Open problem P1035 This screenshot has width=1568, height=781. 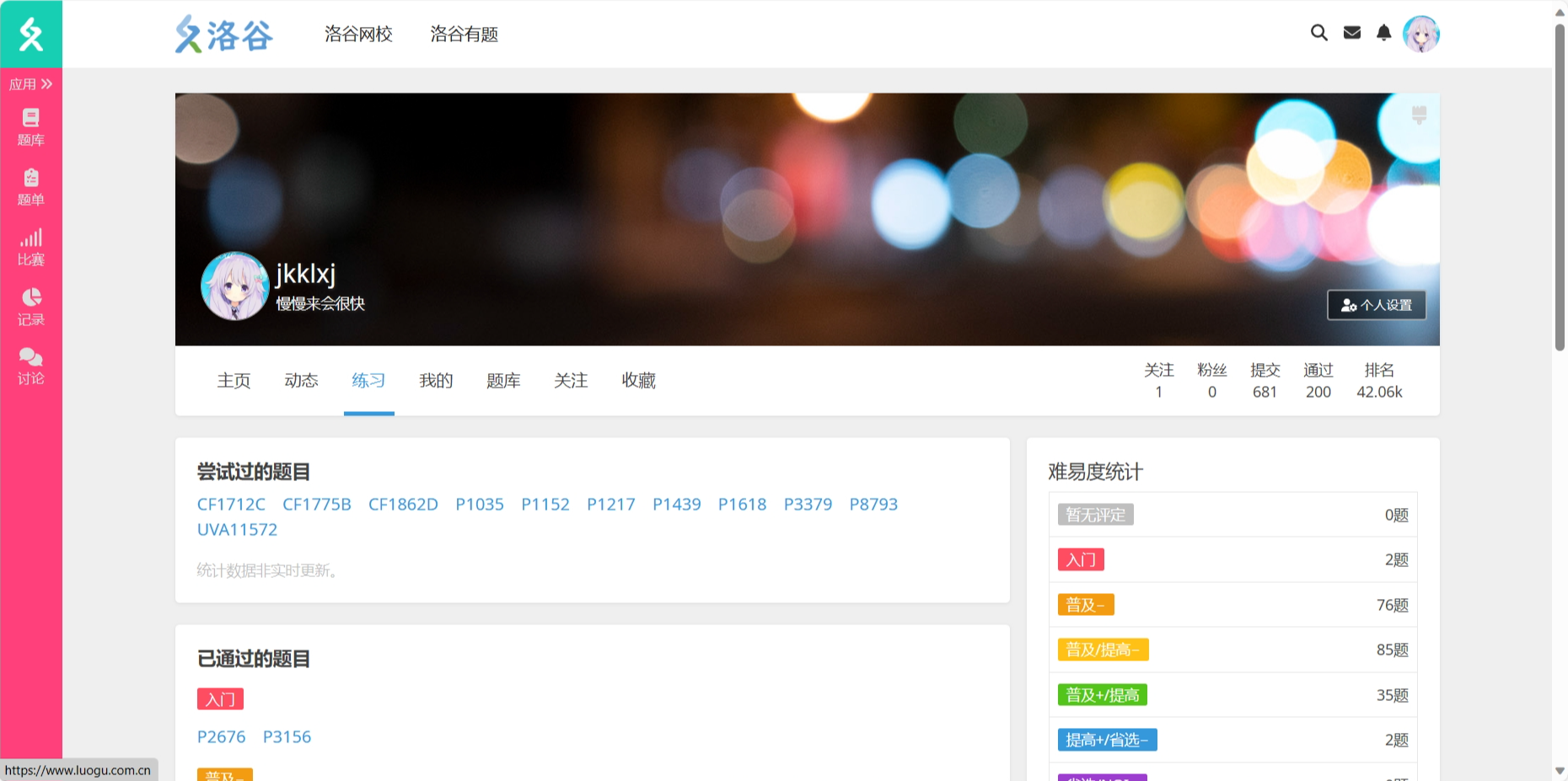point(480,505)
